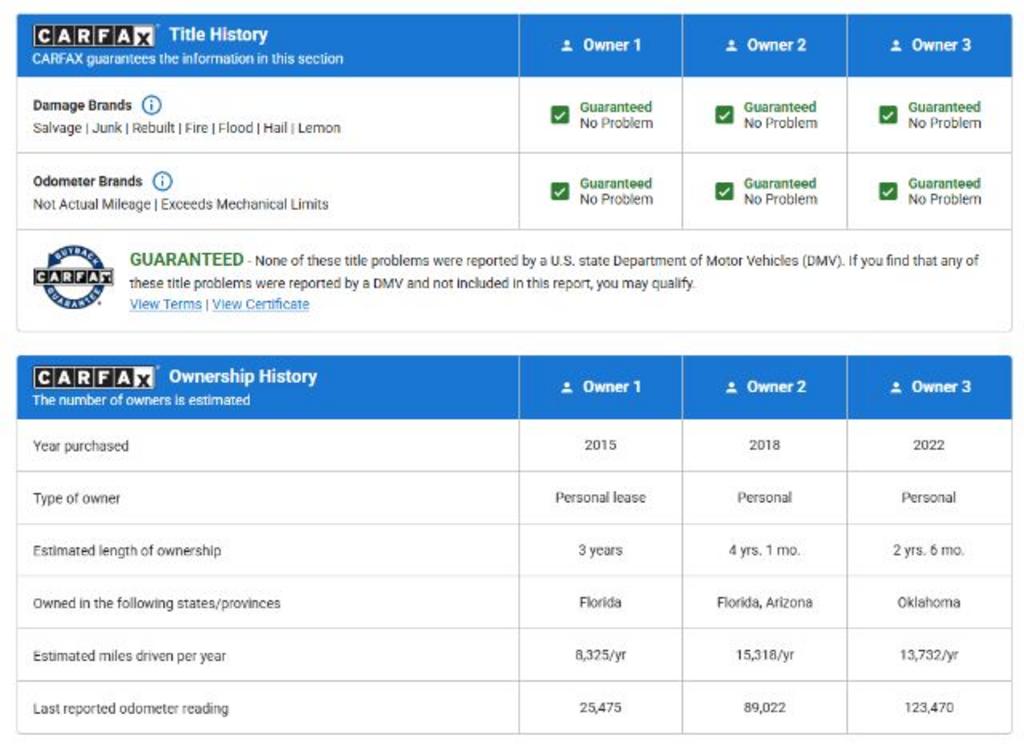The width and height of the screenshot is (1024, 749).
Task: Click '8,325/yr' miles cell
Action: click(x=600, y=655)
